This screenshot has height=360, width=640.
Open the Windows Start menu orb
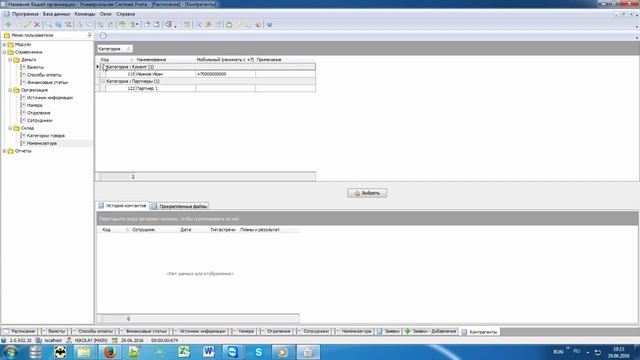click(10, 352)
